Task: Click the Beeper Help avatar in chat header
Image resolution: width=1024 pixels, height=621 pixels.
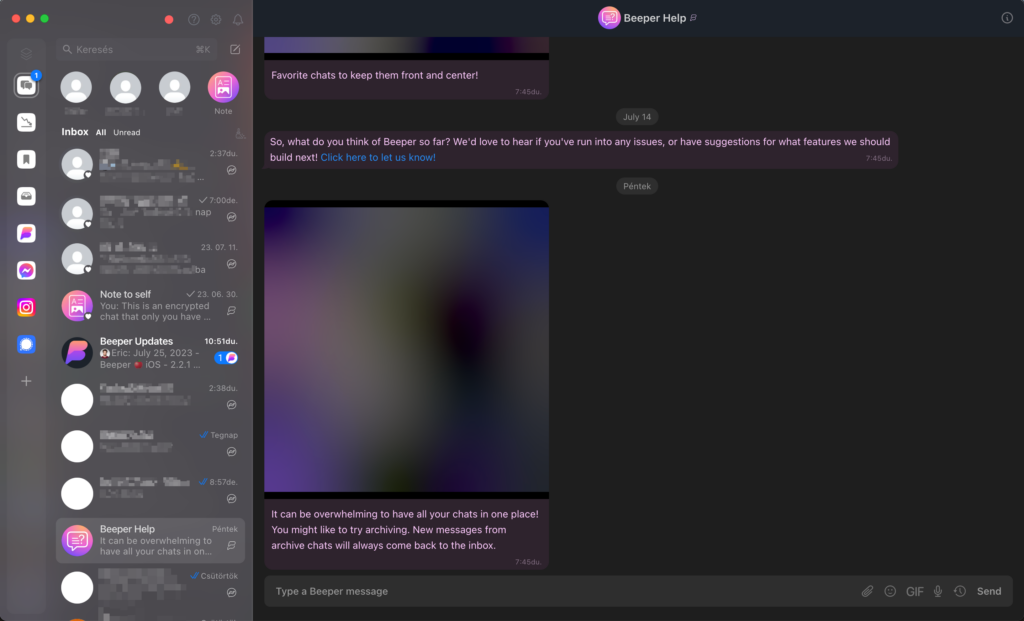Action: point(609,18)
